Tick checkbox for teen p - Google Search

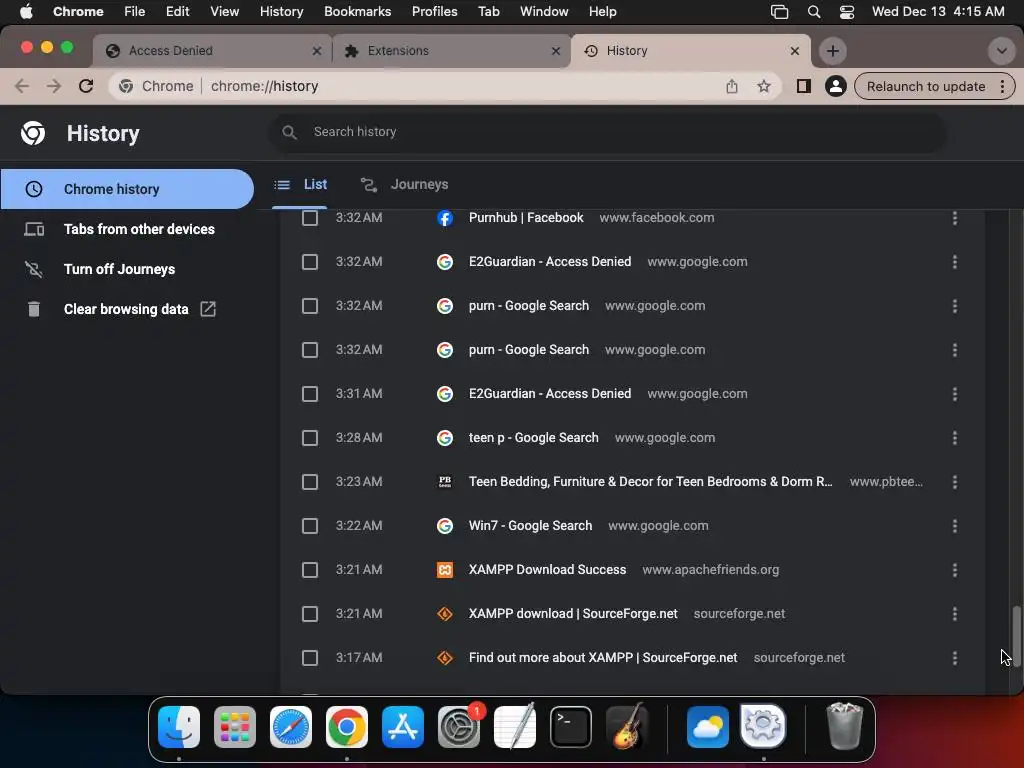pos(310,438)
